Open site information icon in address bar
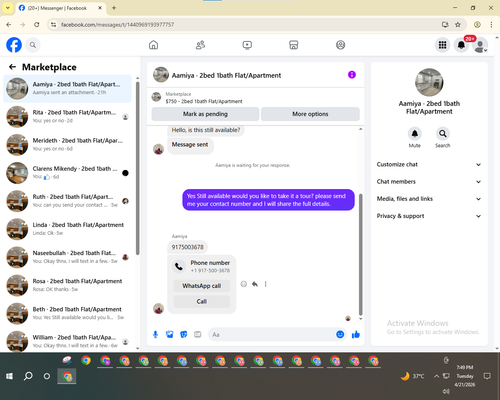The height and width of the screenshot is (400, 500). pos(53,25)
